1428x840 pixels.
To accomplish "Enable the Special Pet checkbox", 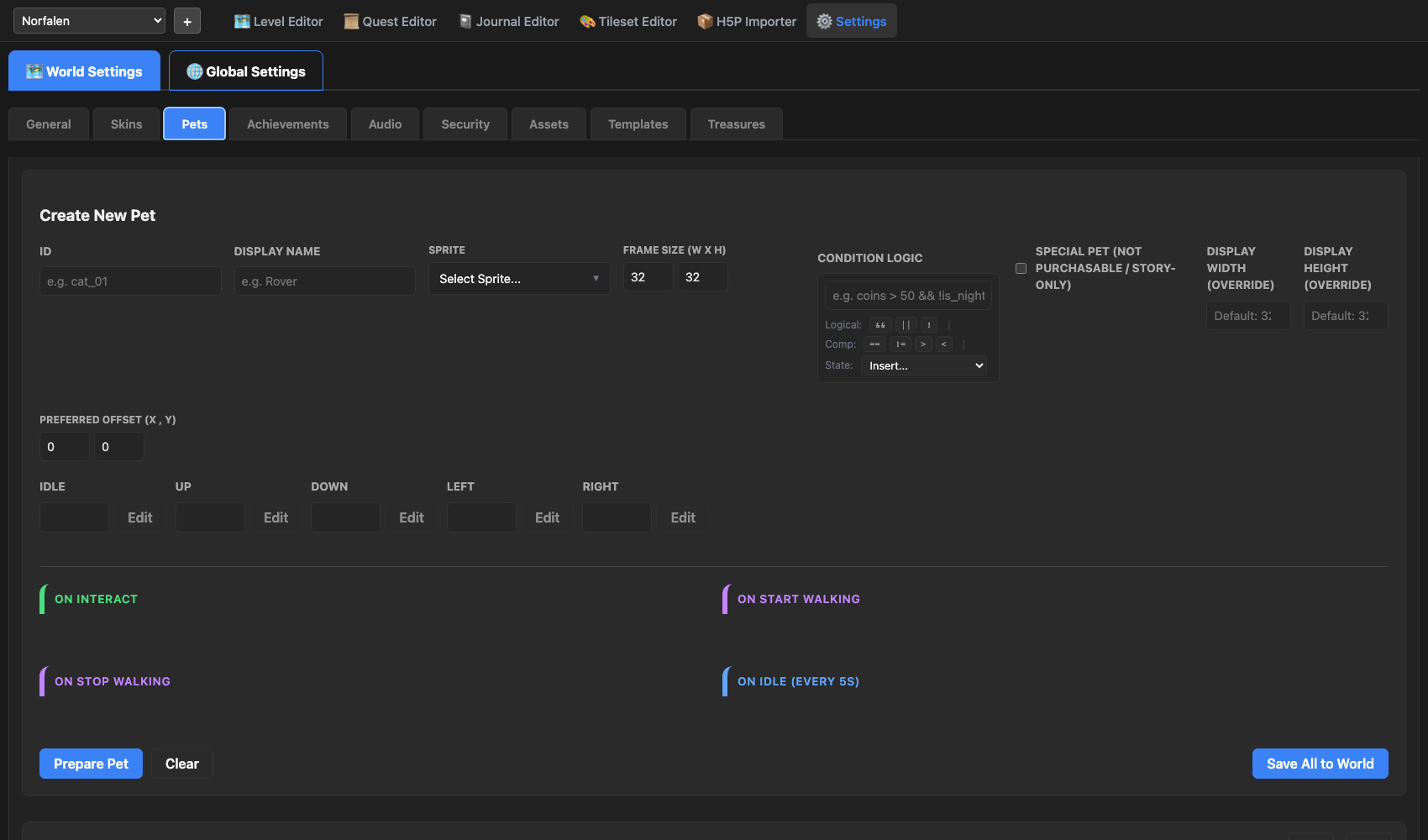I will coord(1021,269).
